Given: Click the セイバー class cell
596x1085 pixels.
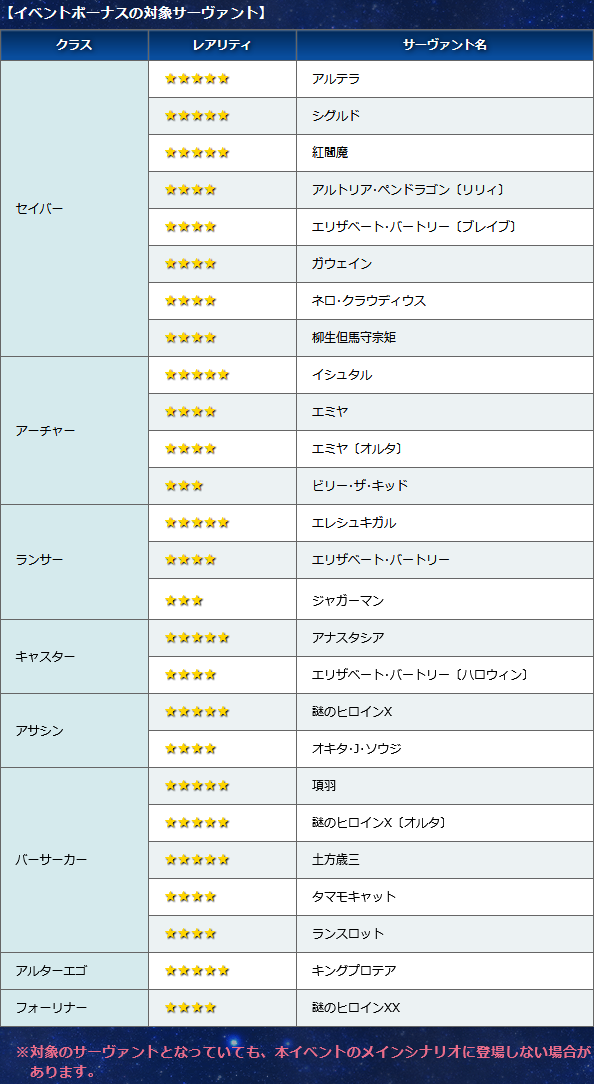Looking at the screenshot, I should [74, 208].
